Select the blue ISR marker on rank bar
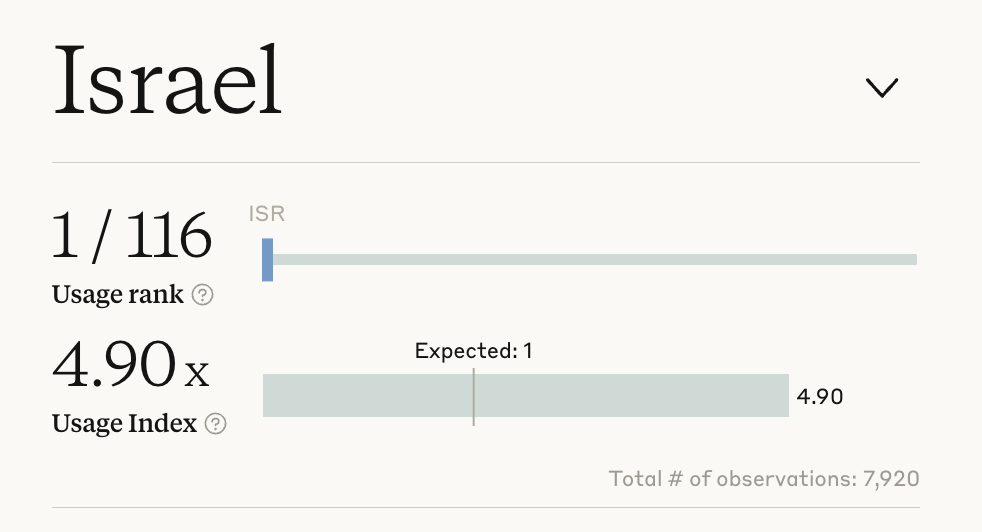The image size is (982, 532). (x=267, y=259)
